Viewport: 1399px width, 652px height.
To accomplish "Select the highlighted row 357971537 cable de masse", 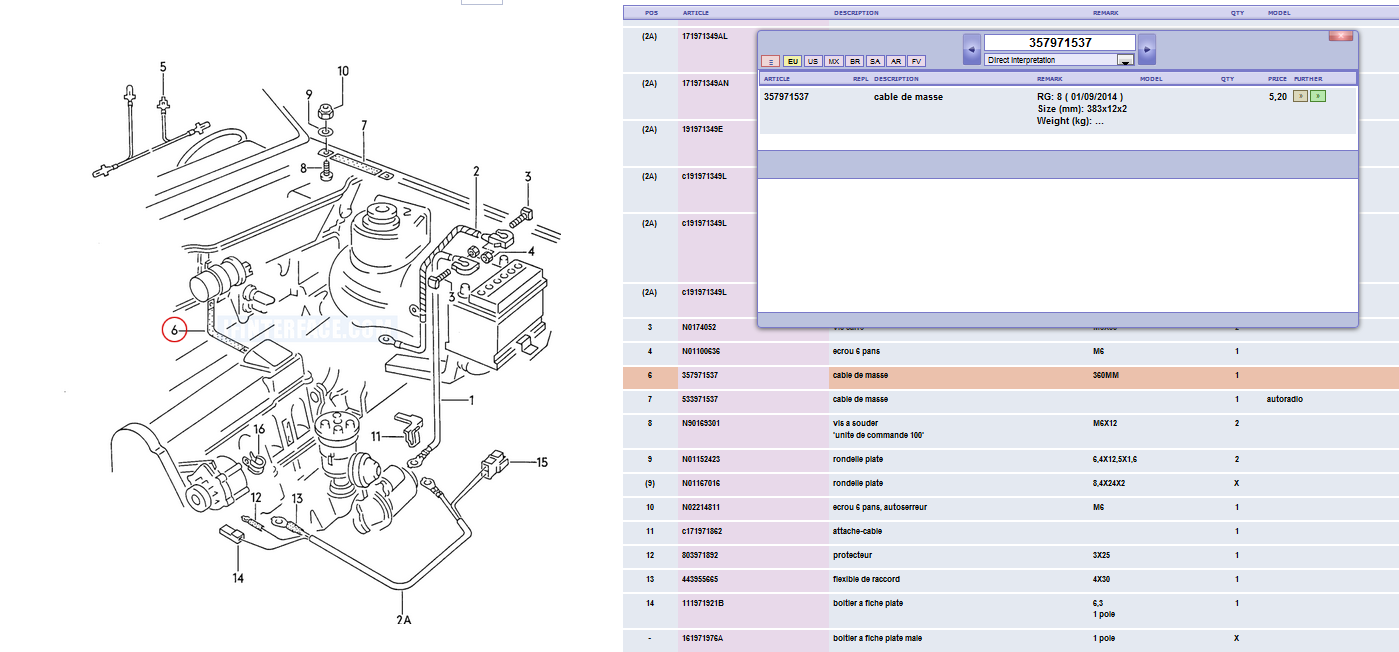I will [1010, 376].
